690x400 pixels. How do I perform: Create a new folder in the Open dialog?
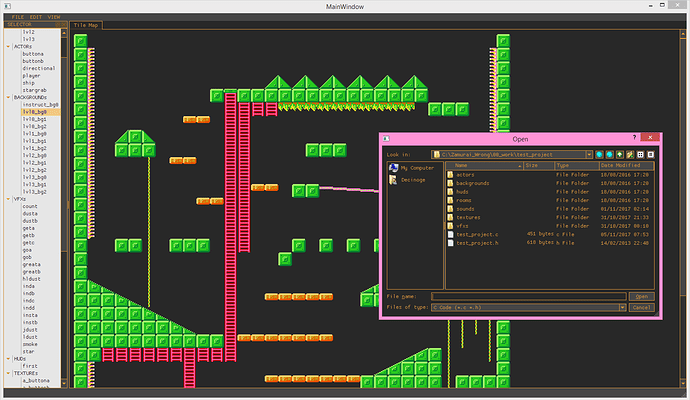click(630, 154)
